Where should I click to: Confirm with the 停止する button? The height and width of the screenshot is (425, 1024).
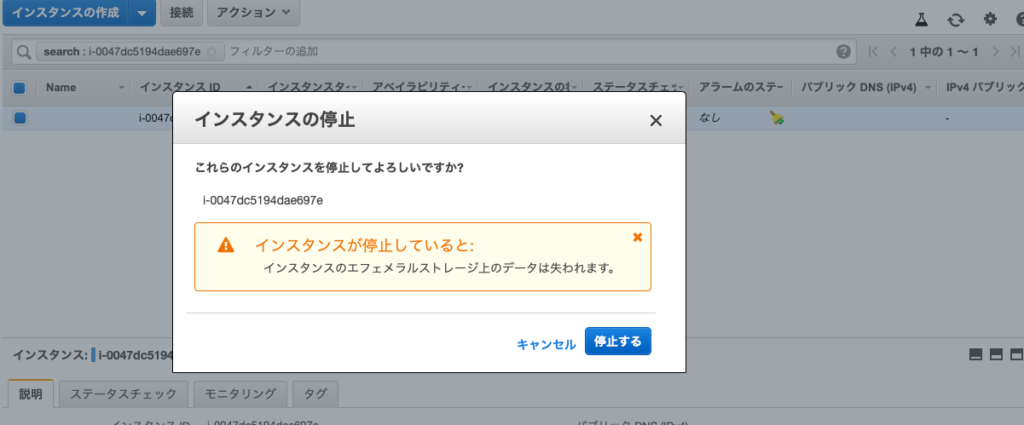click(618, 342)
